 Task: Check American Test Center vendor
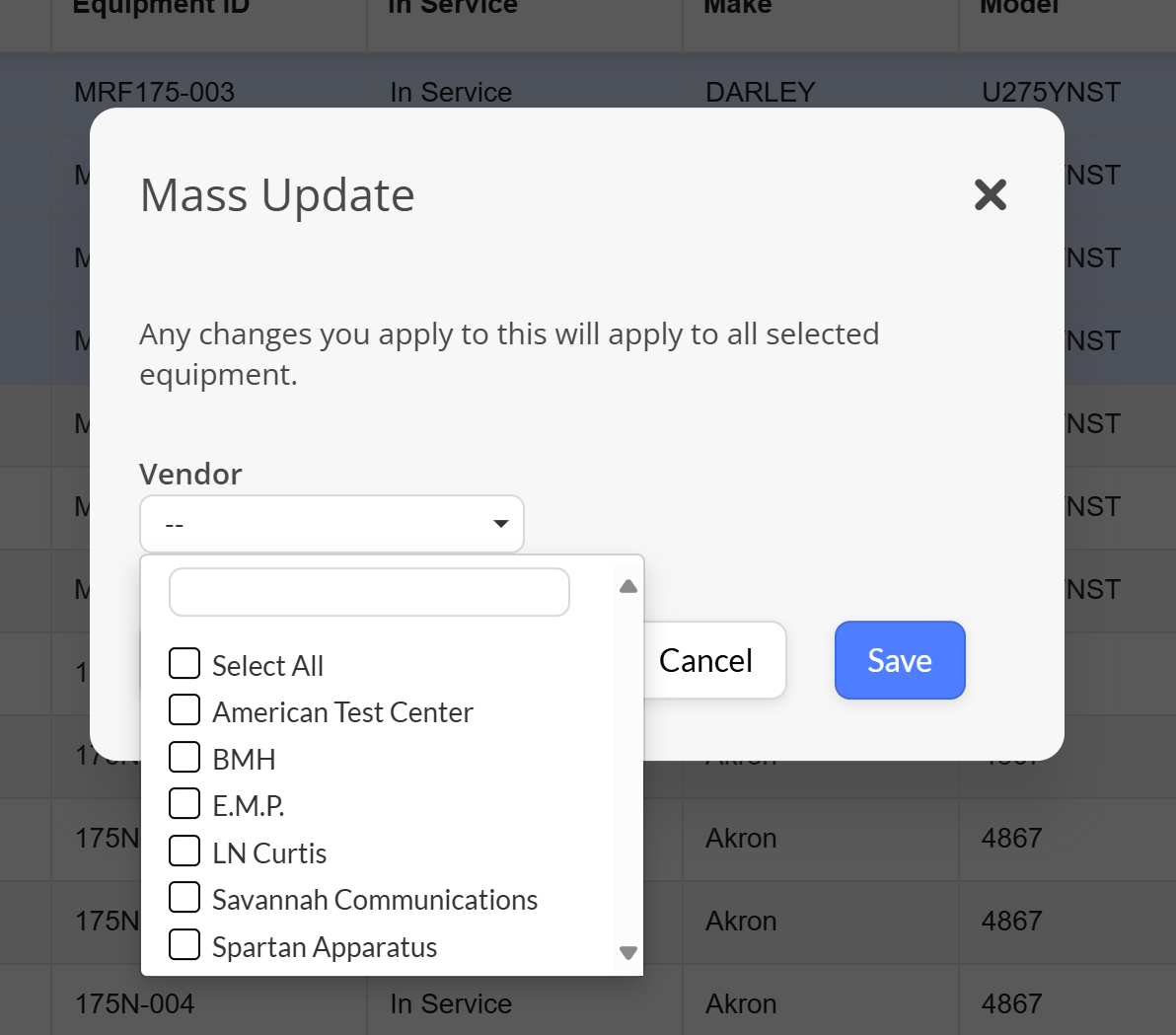tap(184, 709)
